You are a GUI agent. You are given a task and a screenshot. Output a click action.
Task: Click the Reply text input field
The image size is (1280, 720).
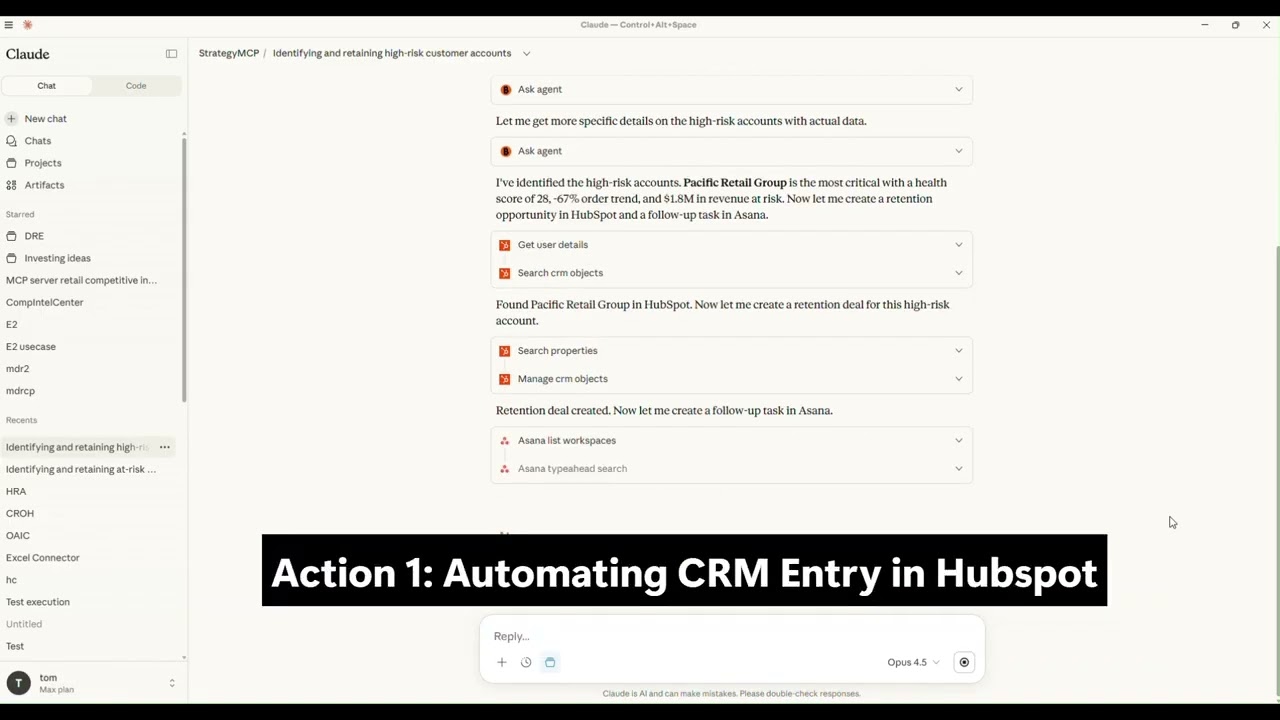731,636
